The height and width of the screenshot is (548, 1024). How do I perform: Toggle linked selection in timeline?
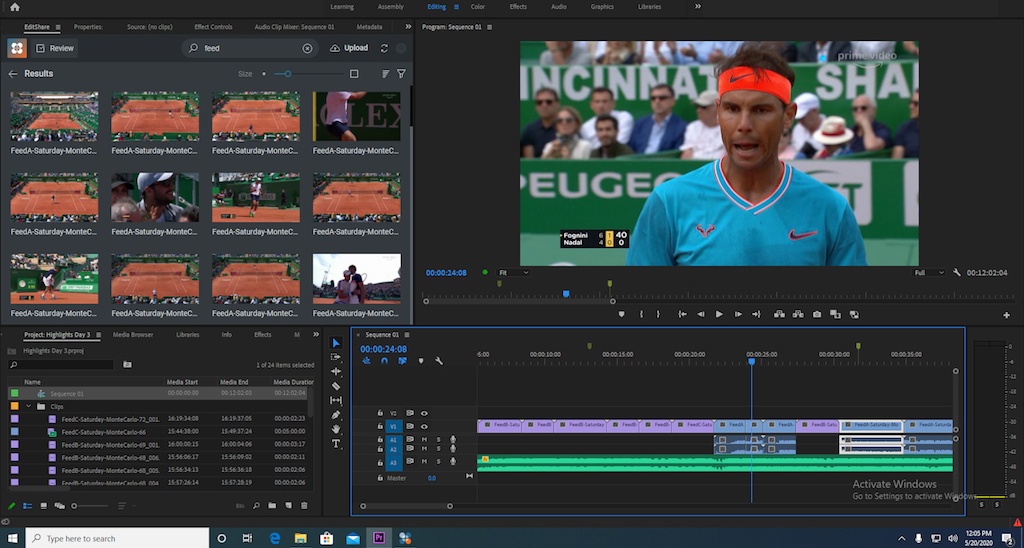pos(402,361)
